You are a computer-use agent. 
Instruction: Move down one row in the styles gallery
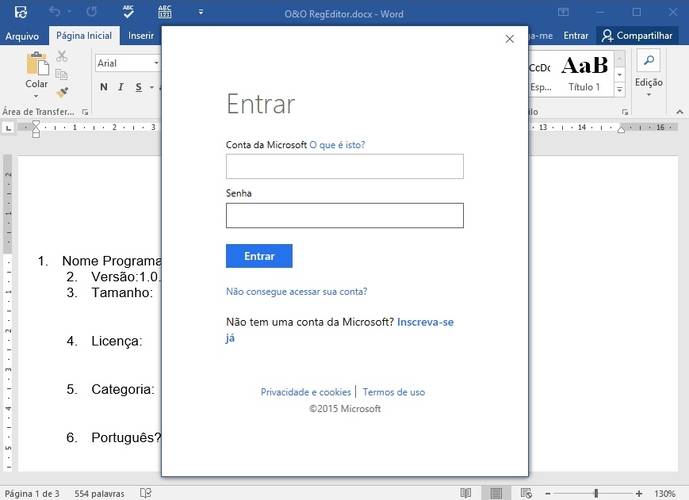point(620,75)
